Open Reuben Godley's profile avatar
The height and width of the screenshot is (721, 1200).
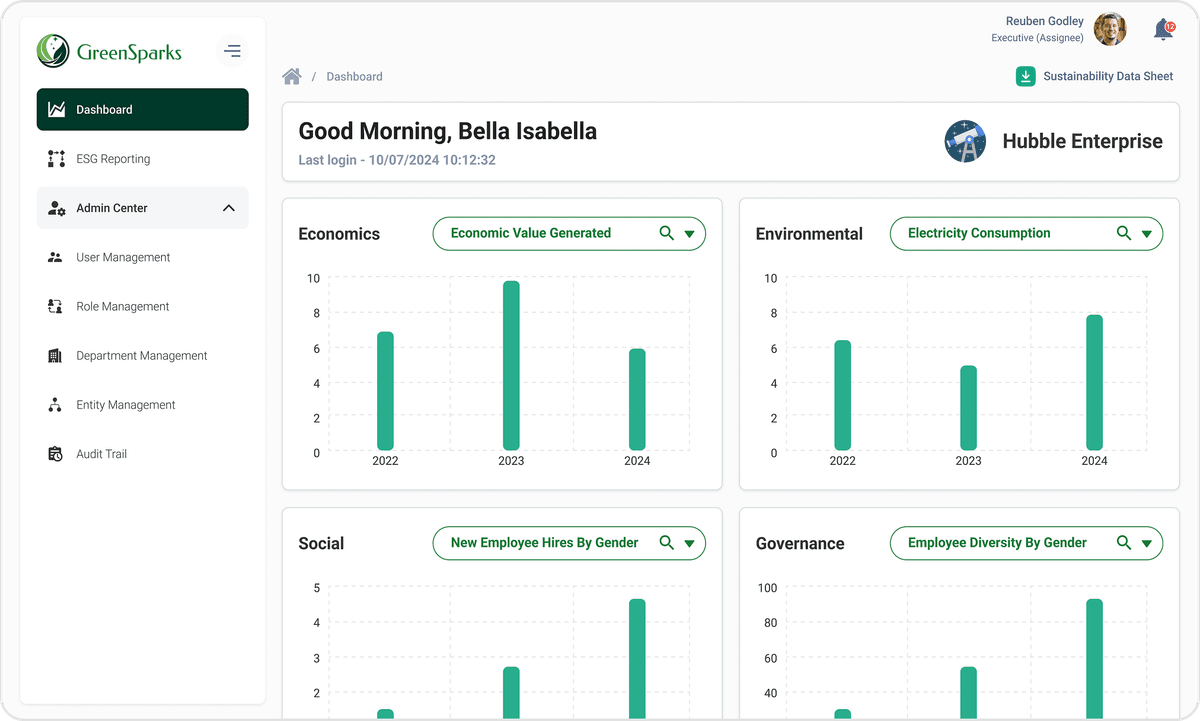1110,29
